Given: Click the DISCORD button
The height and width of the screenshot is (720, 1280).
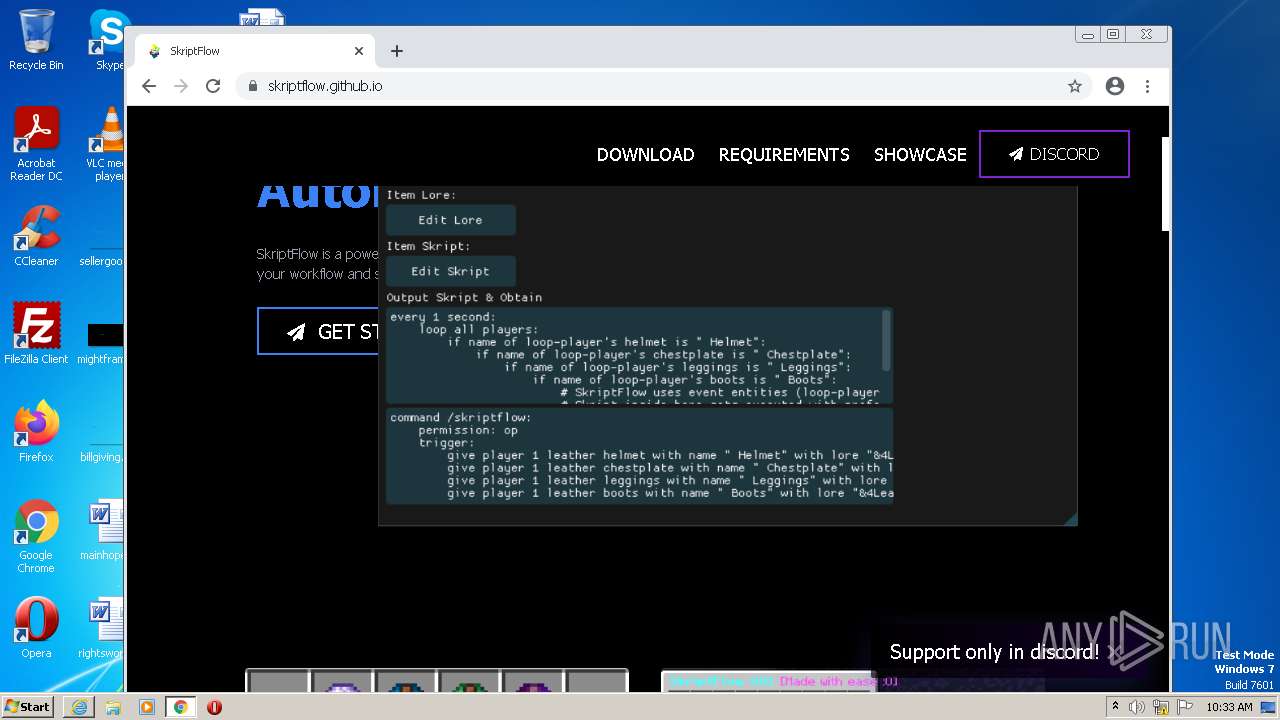Looking at the screenshot, I should [1054, 154].
